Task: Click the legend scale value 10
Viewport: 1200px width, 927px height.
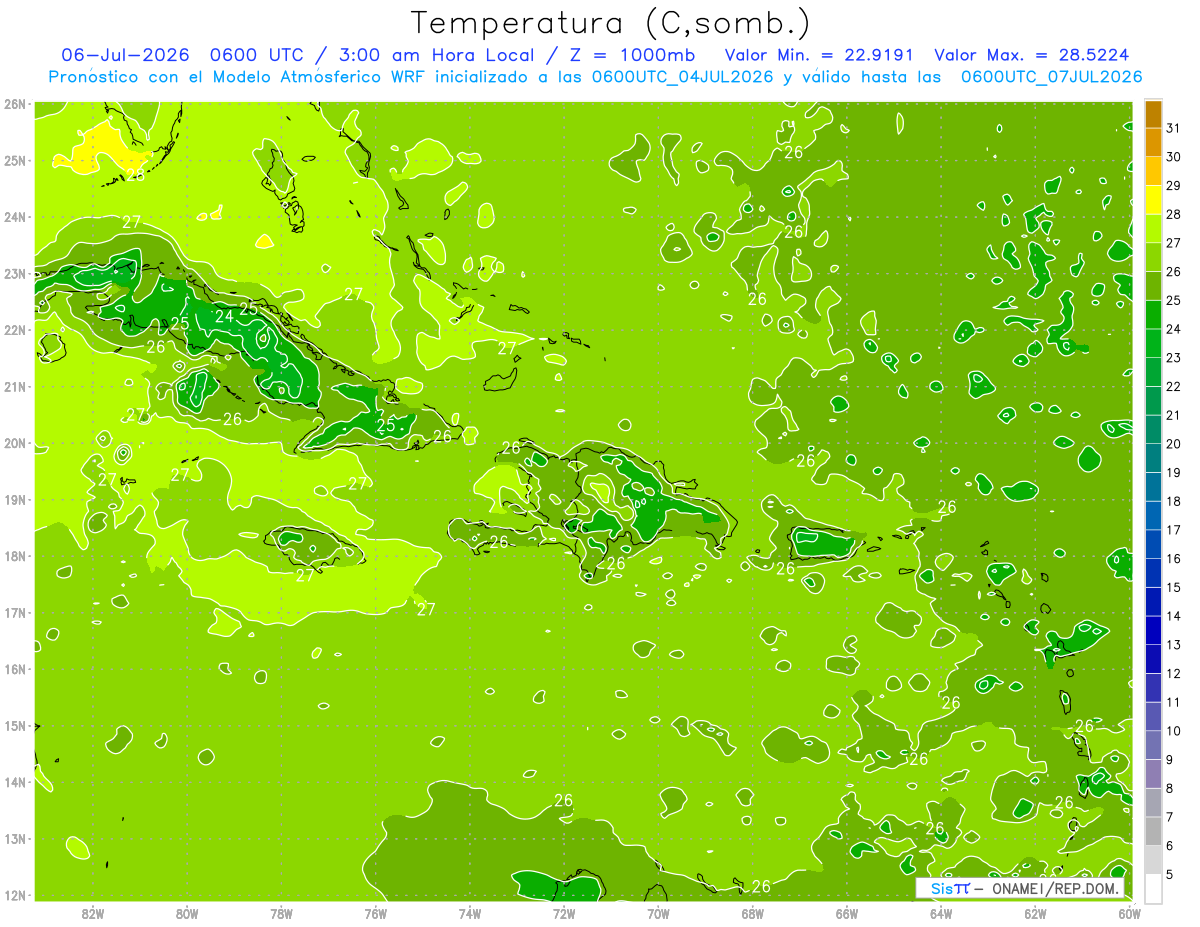Action: (x=1173, y=731)
